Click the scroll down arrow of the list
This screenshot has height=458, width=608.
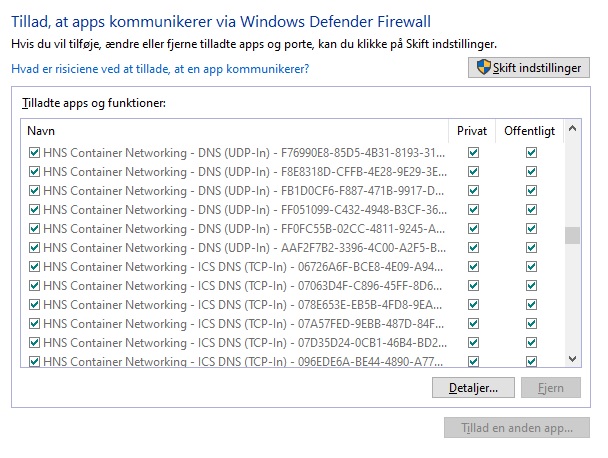(572, 359)
